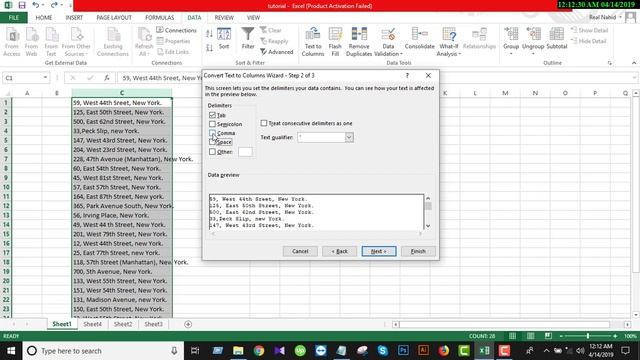Open Firefox from the taskbar
Image resolution: width=640 pixels, height=360 pixels.
tap(444, 351)
